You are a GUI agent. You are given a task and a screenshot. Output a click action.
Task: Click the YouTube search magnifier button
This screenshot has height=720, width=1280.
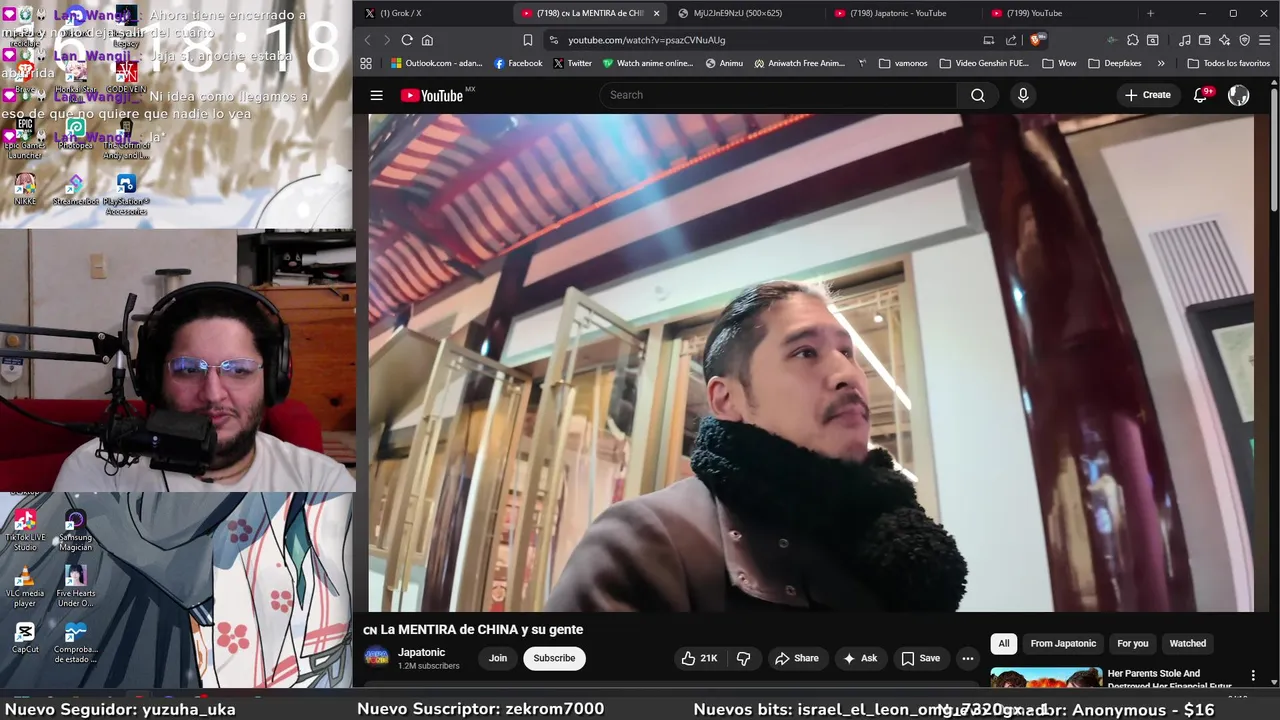click(978, 95)
